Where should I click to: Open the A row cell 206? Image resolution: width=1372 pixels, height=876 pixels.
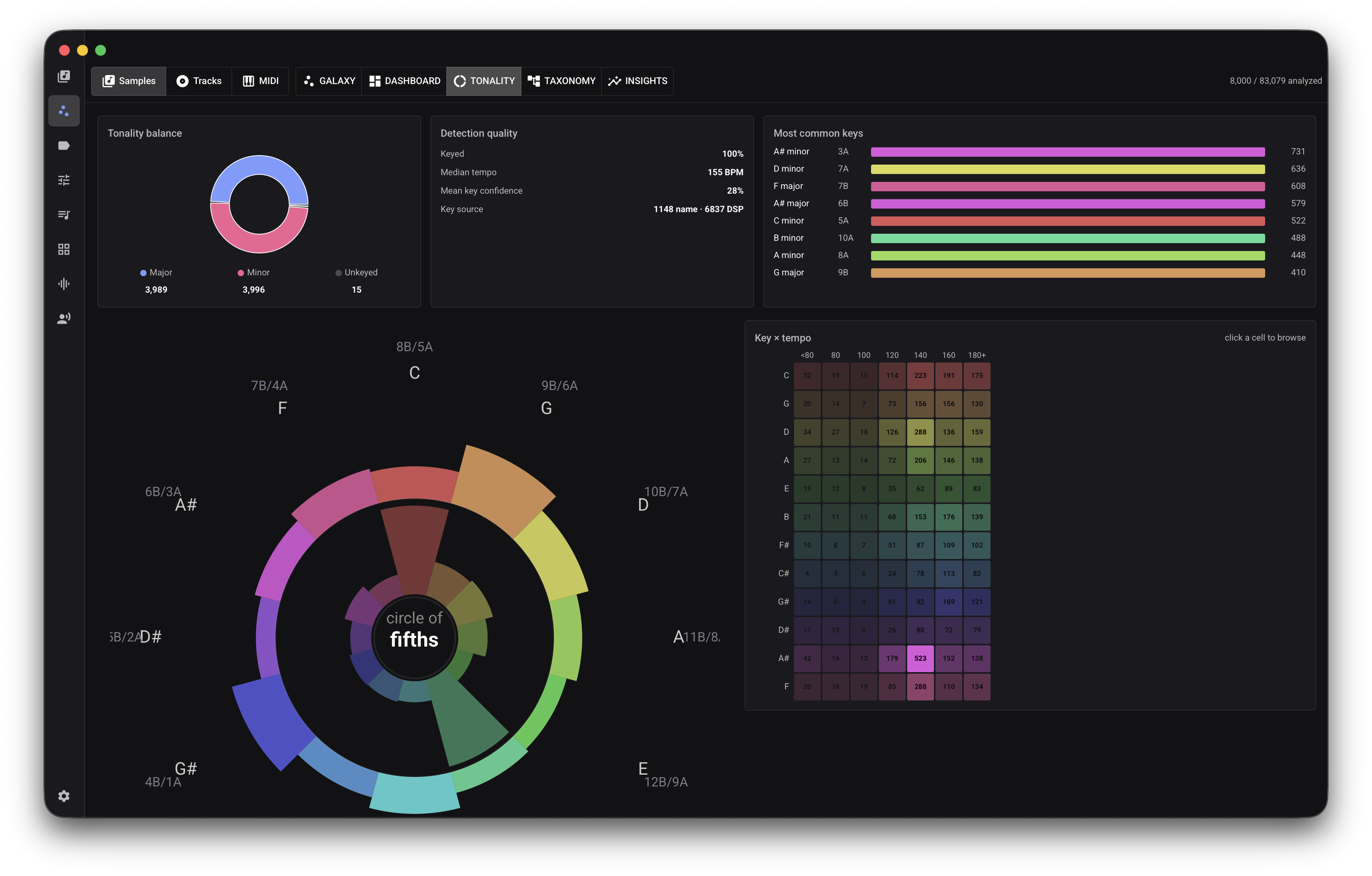click(x=920, y=461)
